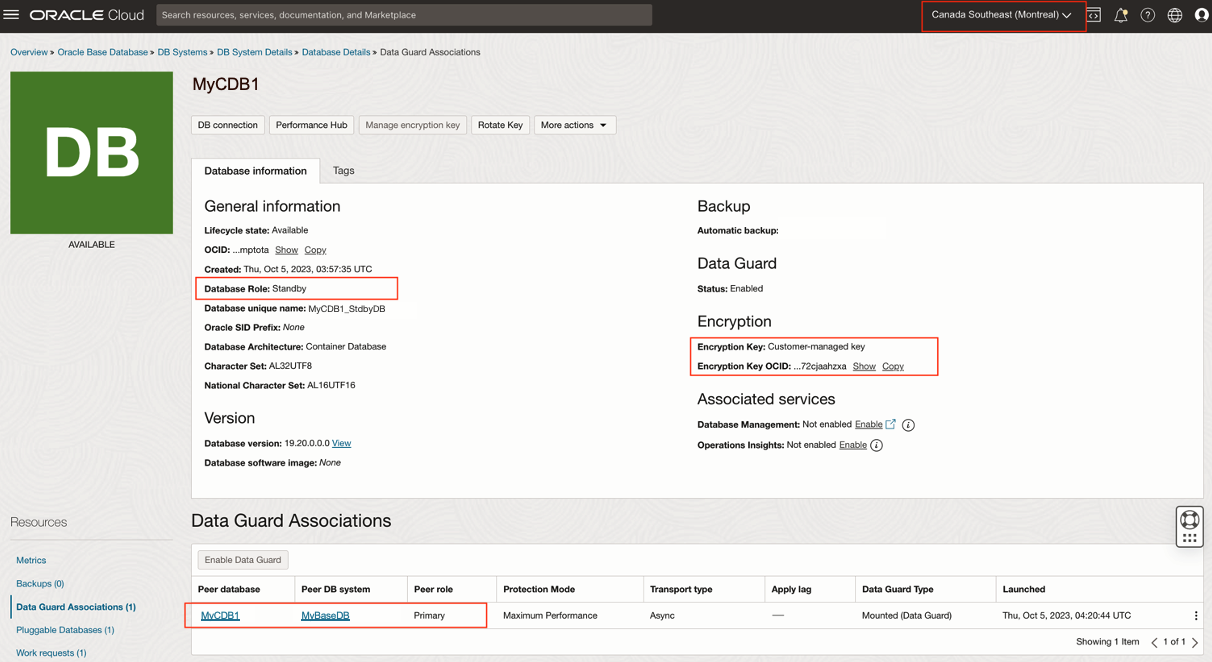Open the row actions three-dot menu

coord(1195,616)
